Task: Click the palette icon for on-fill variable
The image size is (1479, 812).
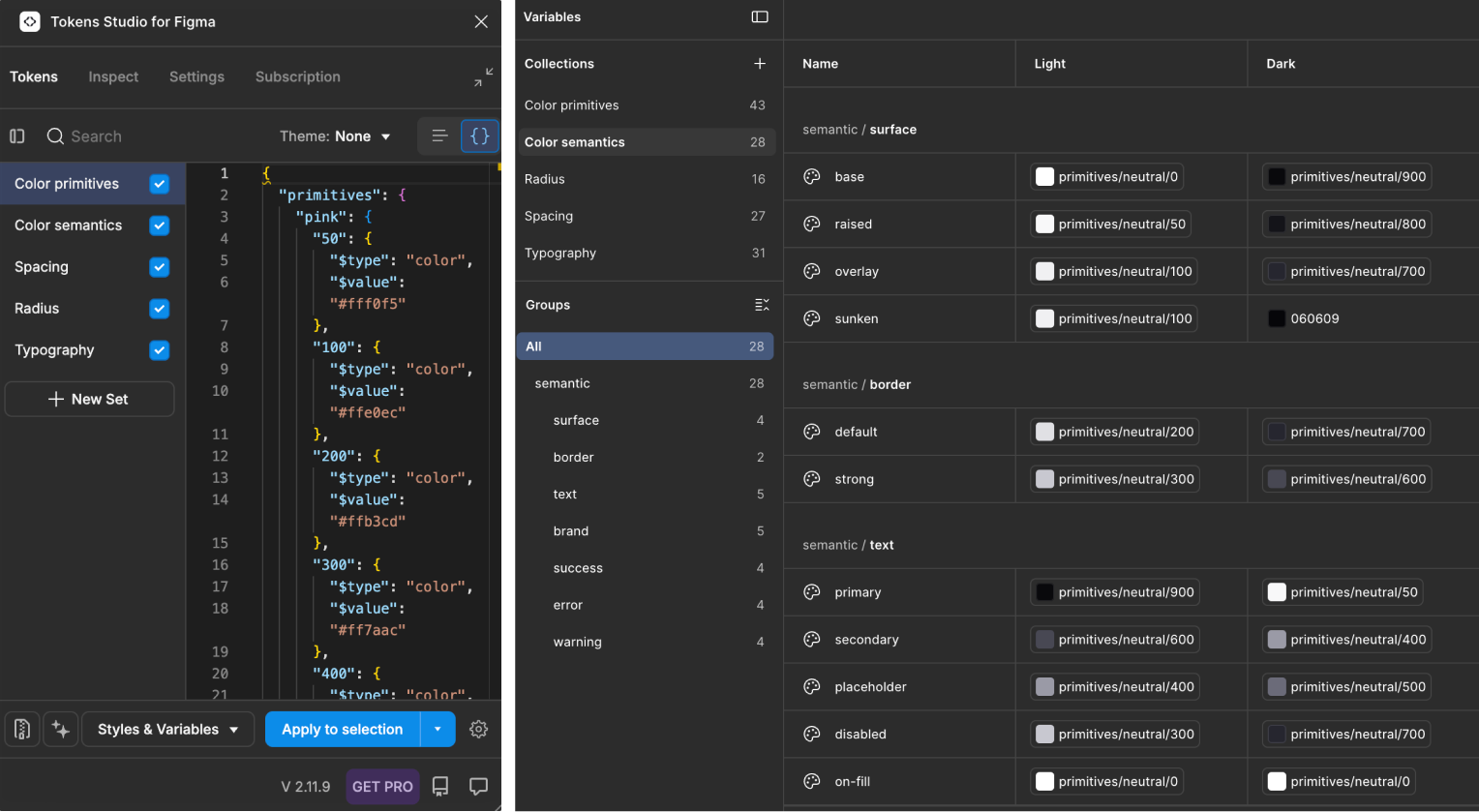Action: point(812,782)
